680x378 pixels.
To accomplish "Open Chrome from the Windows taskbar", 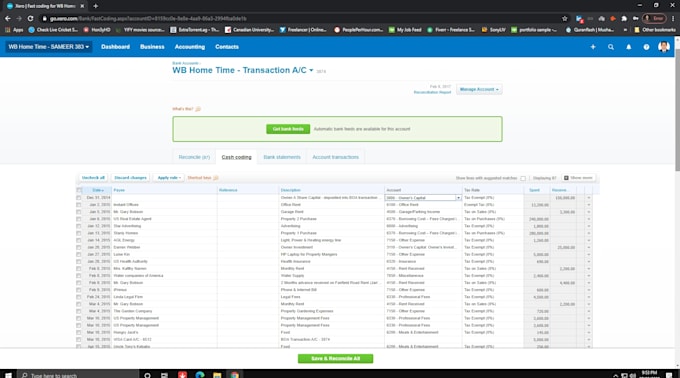I will [235, 375].
